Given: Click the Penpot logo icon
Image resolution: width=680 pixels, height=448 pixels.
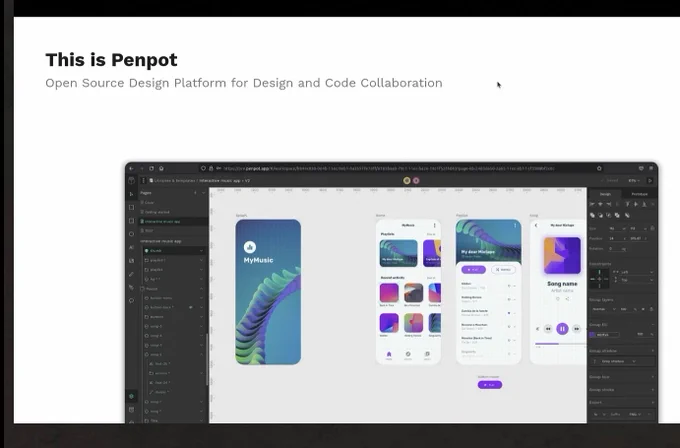Looking at the screenshot, I should click(x=131, y=180).
